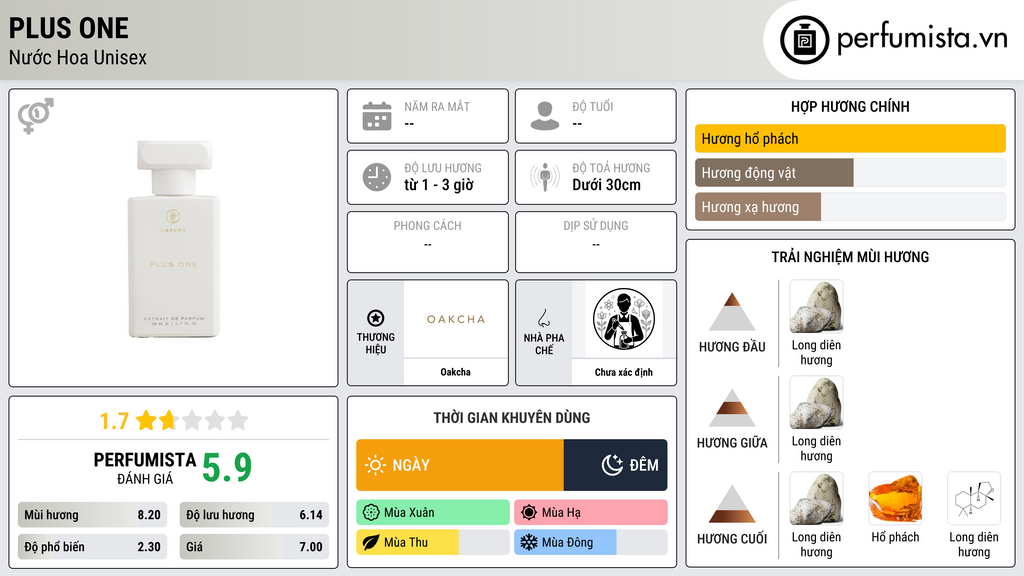The width and height of the screenshot is (1024, 576).
Task: Click the green 5.9 Perfumista score
Action: pos(227,468)
